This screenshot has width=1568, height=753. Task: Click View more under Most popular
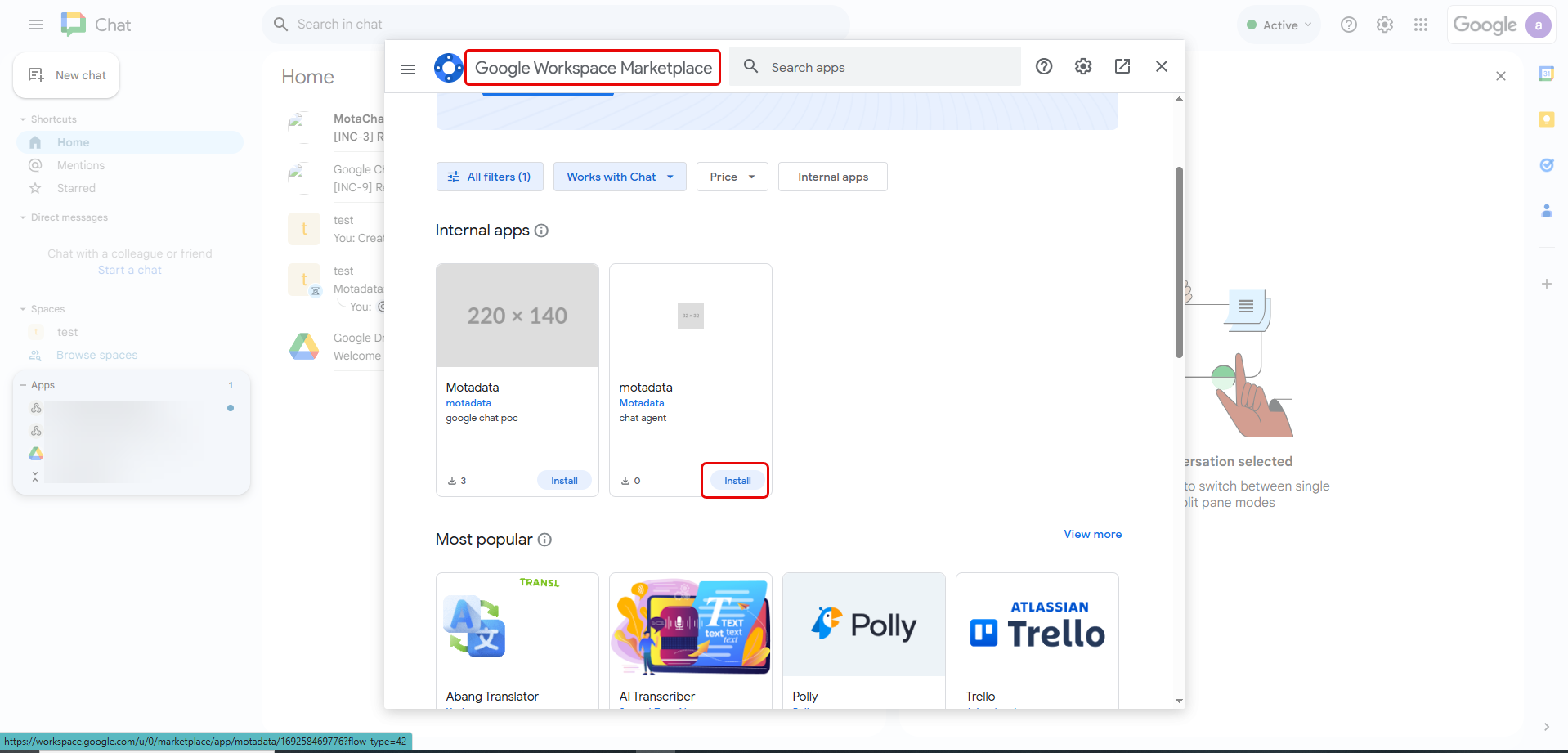coord(1092,534)
